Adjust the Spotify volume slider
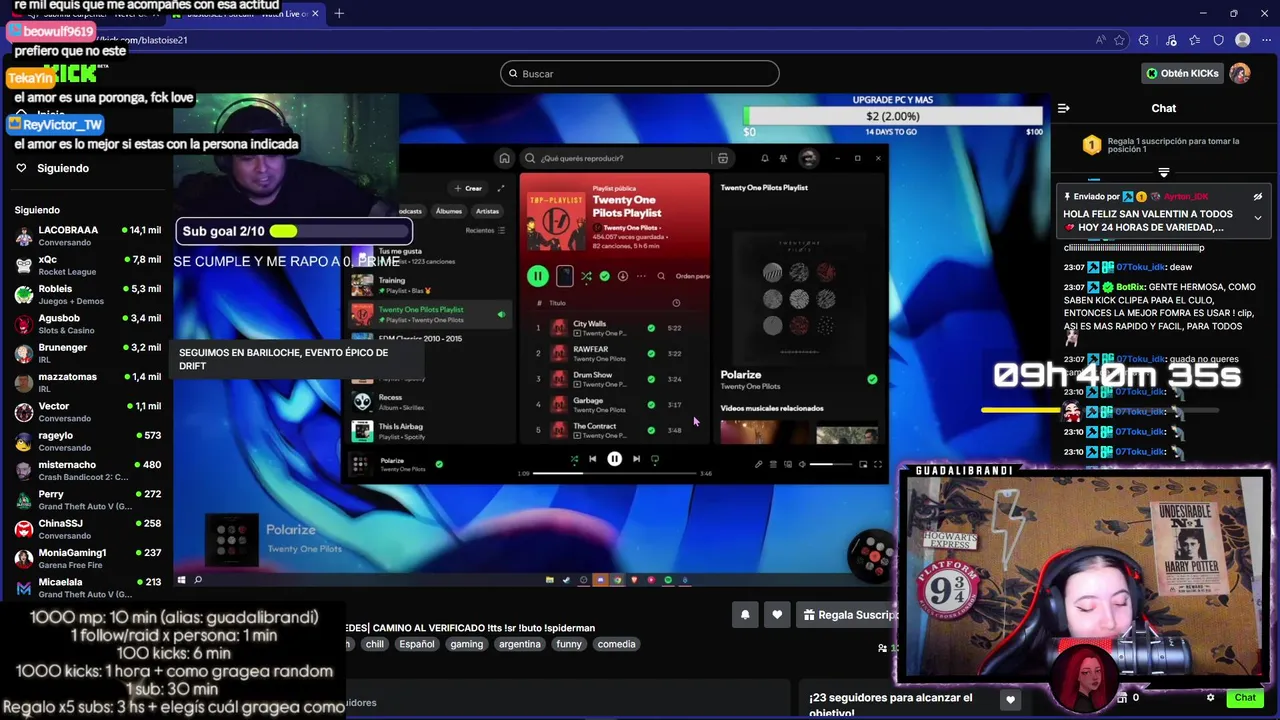Image resolution: width=1280 pixels, height=720 pixels. click(831, 464)
